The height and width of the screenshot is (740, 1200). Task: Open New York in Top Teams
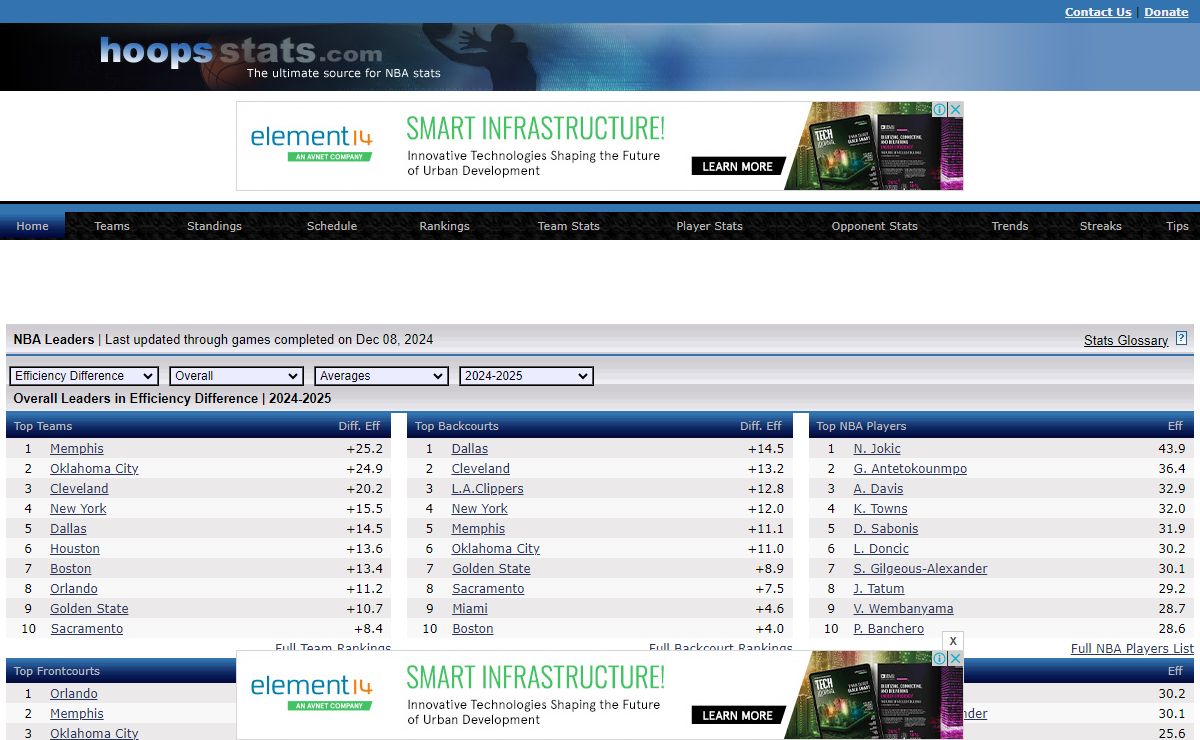pyautogui.click(x=78, y=508)
